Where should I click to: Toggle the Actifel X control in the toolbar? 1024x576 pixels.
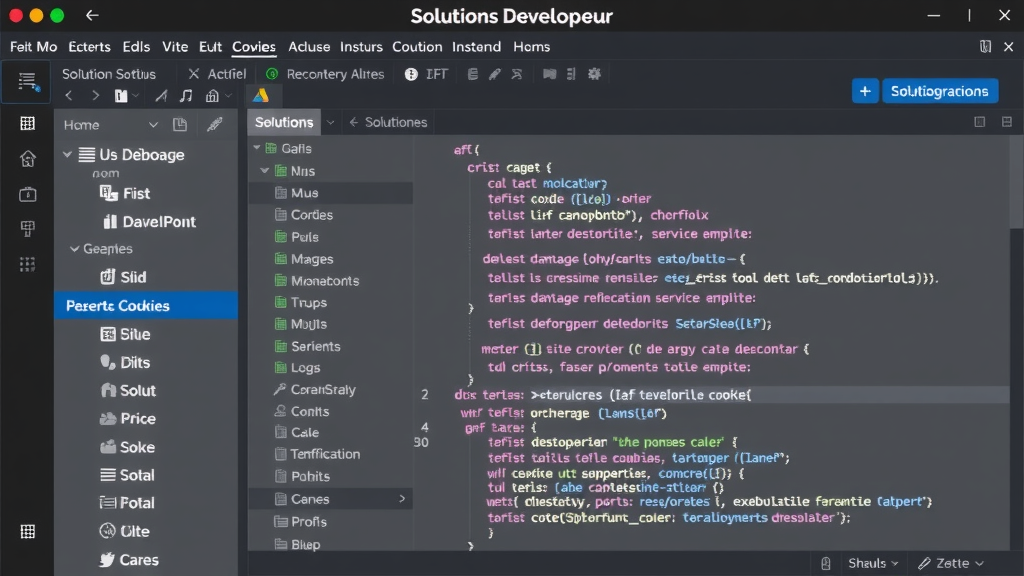(193, 73)
